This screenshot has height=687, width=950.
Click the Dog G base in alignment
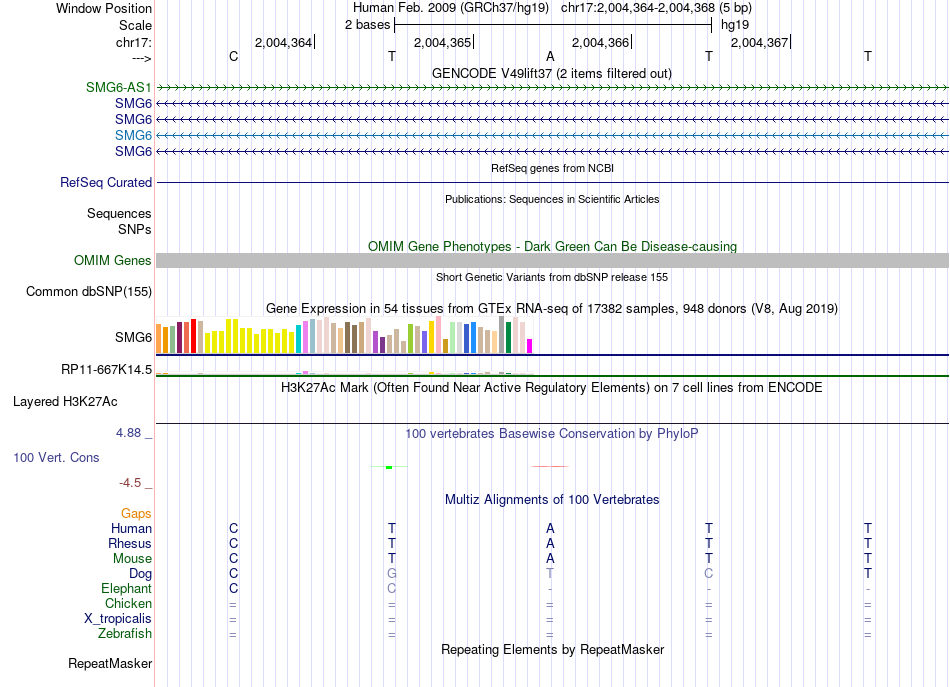pos(392,573)
